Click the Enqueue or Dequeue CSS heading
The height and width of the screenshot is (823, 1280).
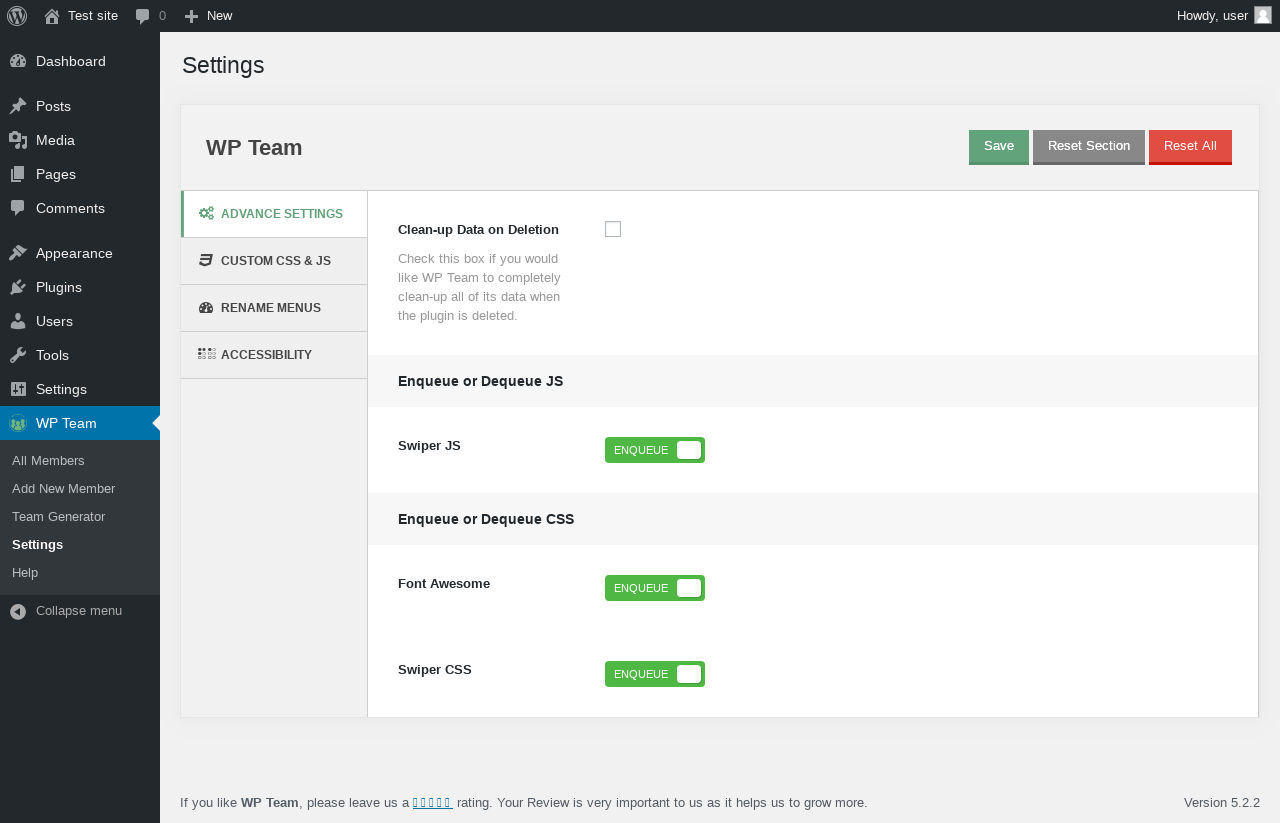[x=486, y=519]
